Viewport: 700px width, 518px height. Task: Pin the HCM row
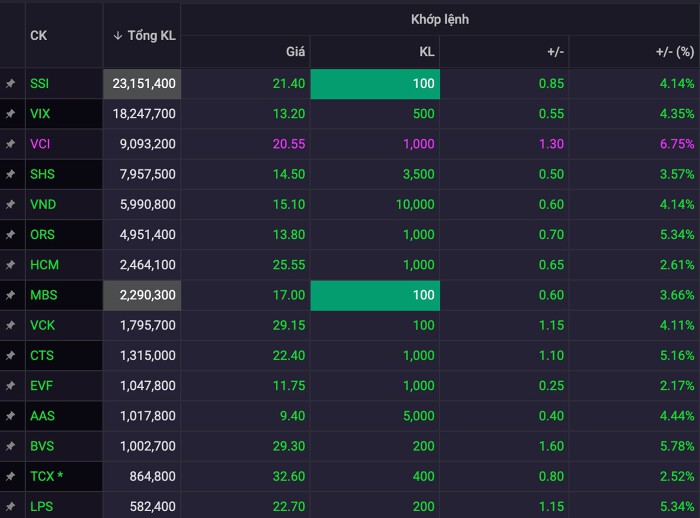tap(10, 265)
